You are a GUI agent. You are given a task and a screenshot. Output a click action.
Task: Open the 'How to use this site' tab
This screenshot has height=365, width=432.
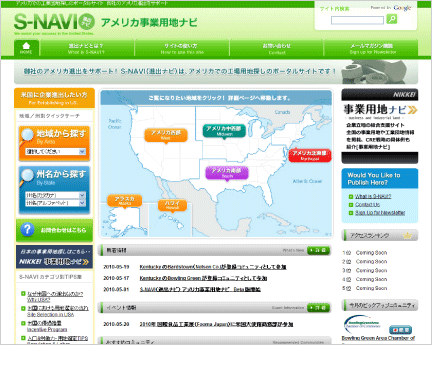tap(182, 48)
